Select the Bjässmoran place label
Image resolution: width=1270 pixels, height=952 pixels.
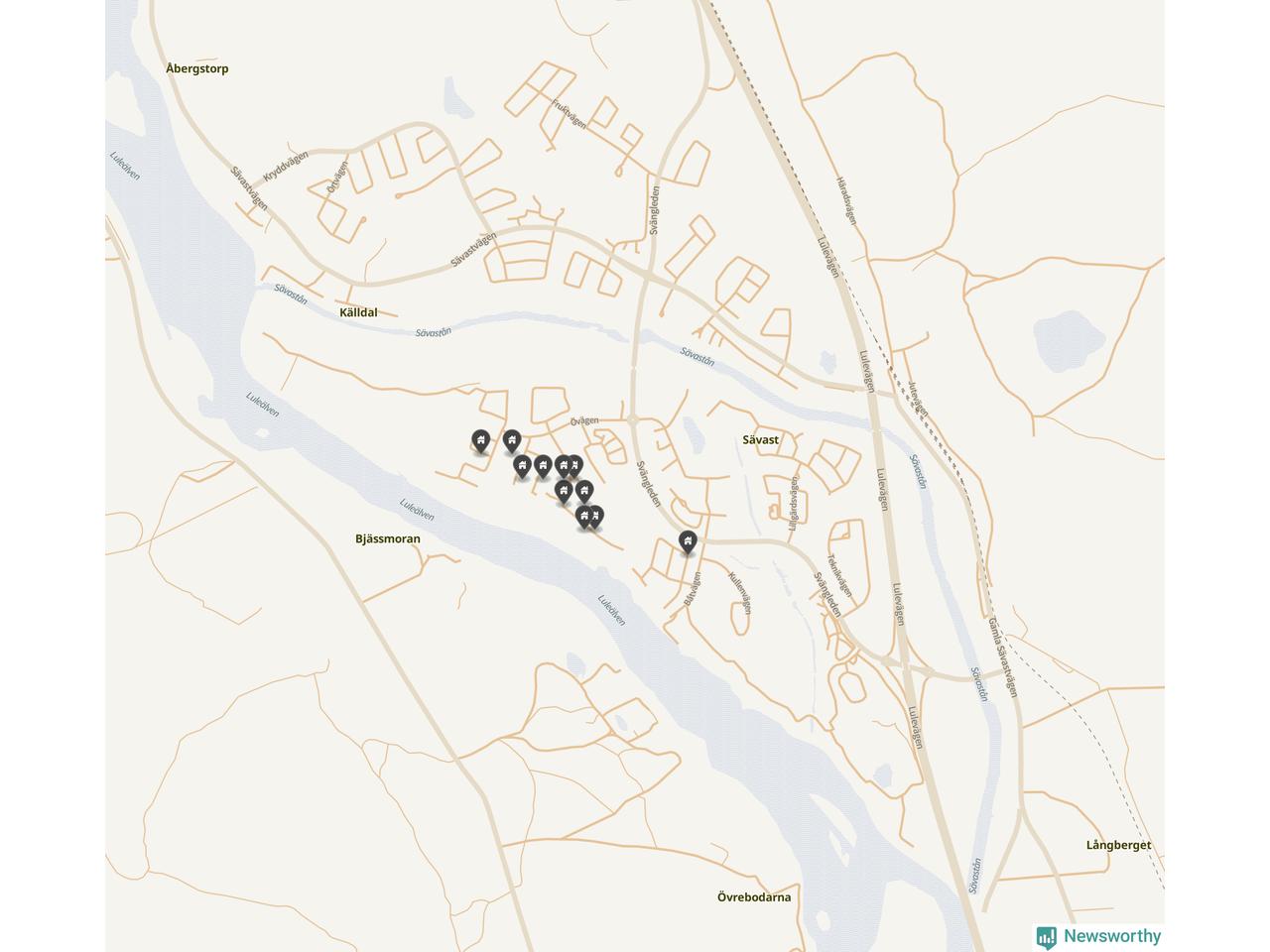click(388, 539)
